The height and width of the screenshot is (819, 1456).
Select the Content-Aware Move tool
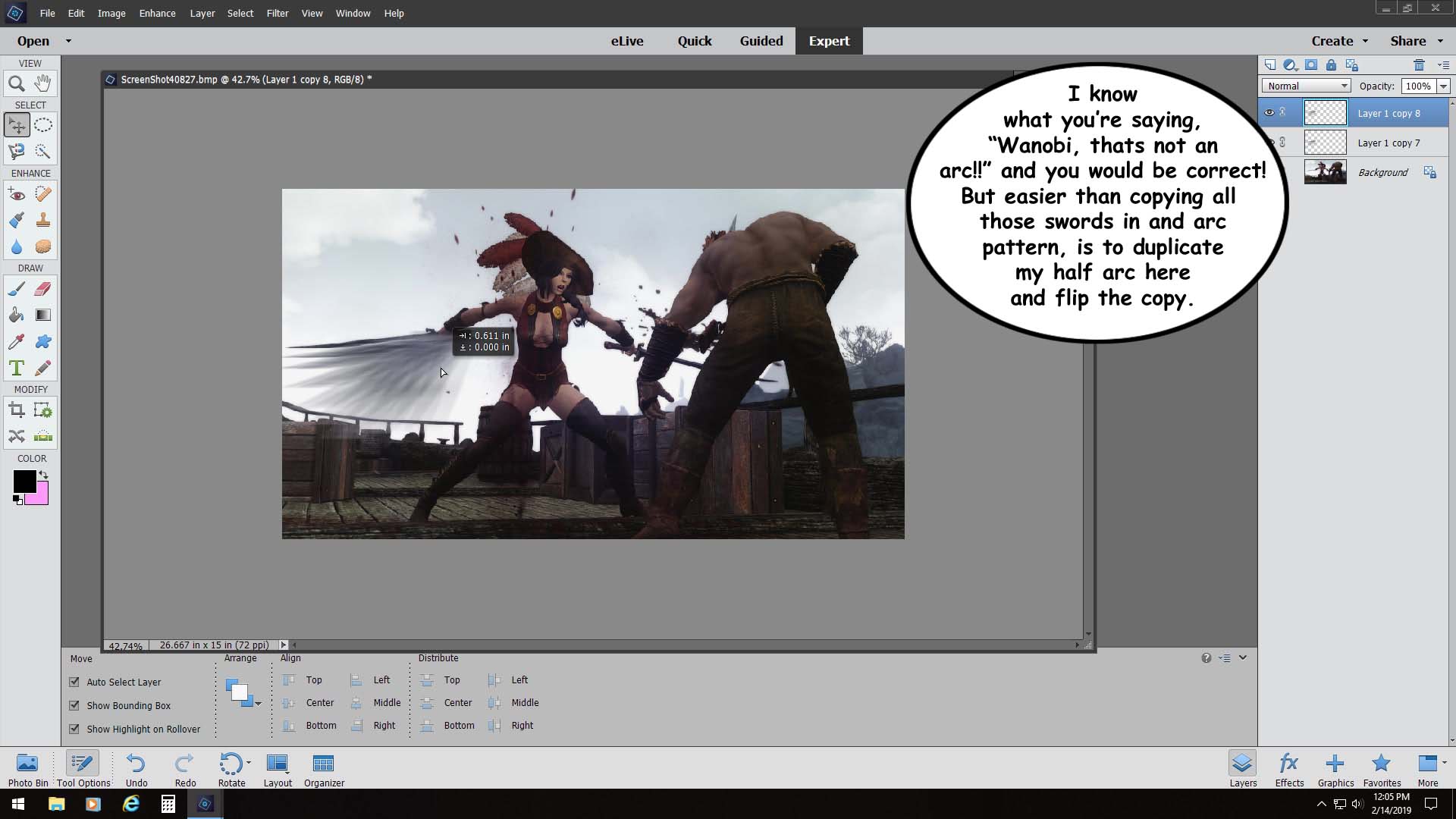tap(17, 436)
